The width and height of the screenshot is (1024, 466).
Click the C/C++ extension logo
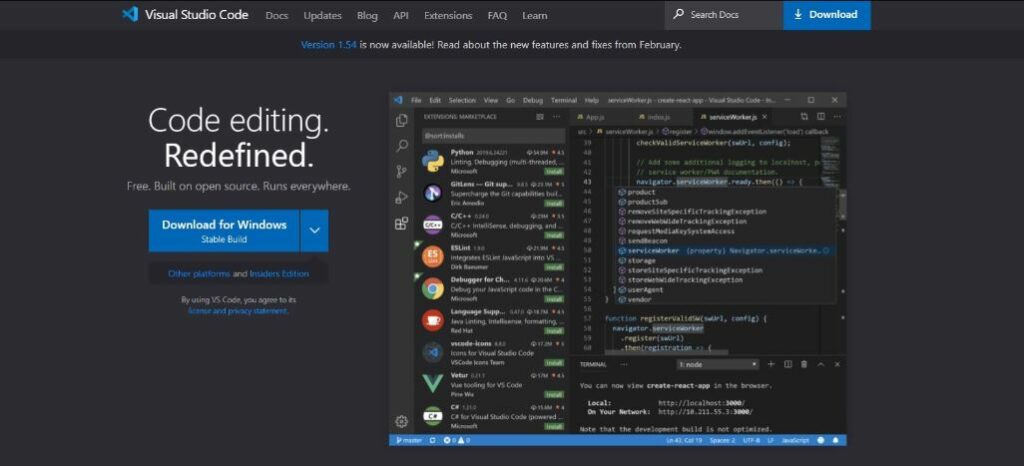(x=432, y=225)
